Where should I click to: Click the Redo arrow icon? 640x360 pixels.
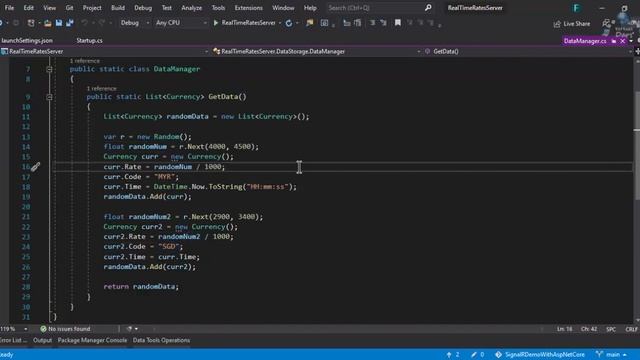pyautogui.click(x=102, y=23)
